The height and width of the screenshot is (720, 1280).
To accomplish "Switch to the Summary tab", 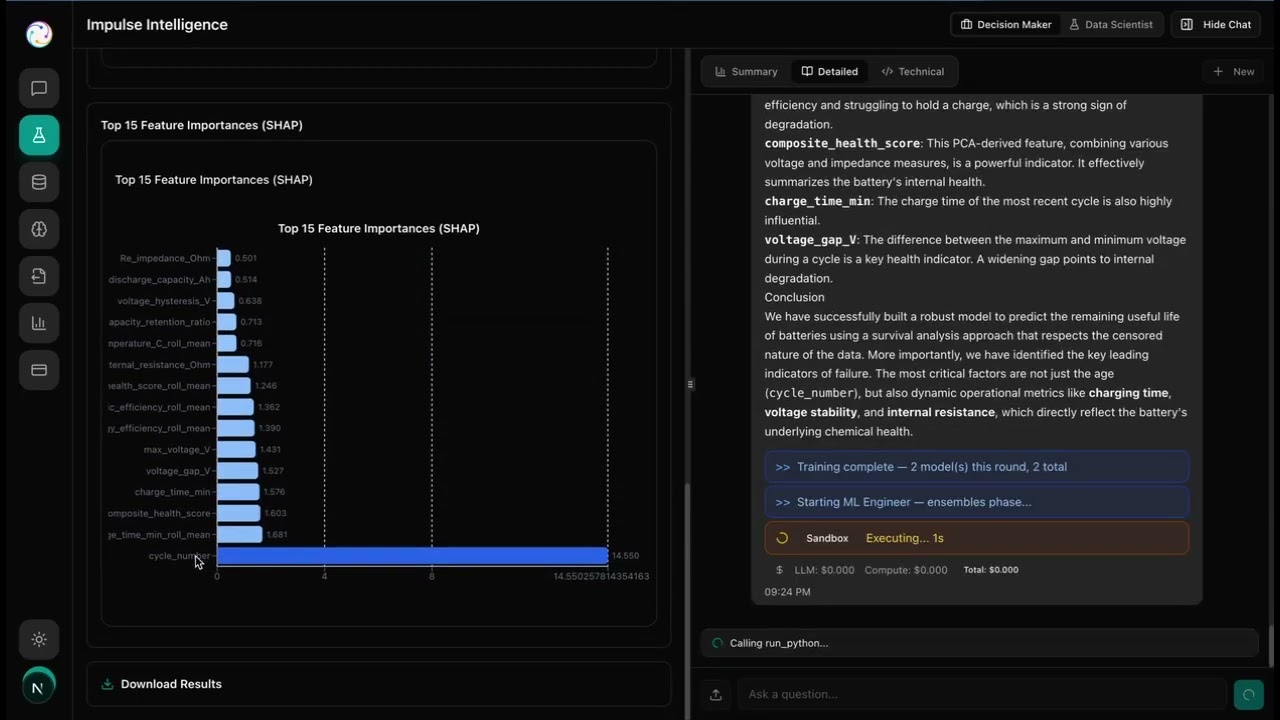I will coord(746,72).
